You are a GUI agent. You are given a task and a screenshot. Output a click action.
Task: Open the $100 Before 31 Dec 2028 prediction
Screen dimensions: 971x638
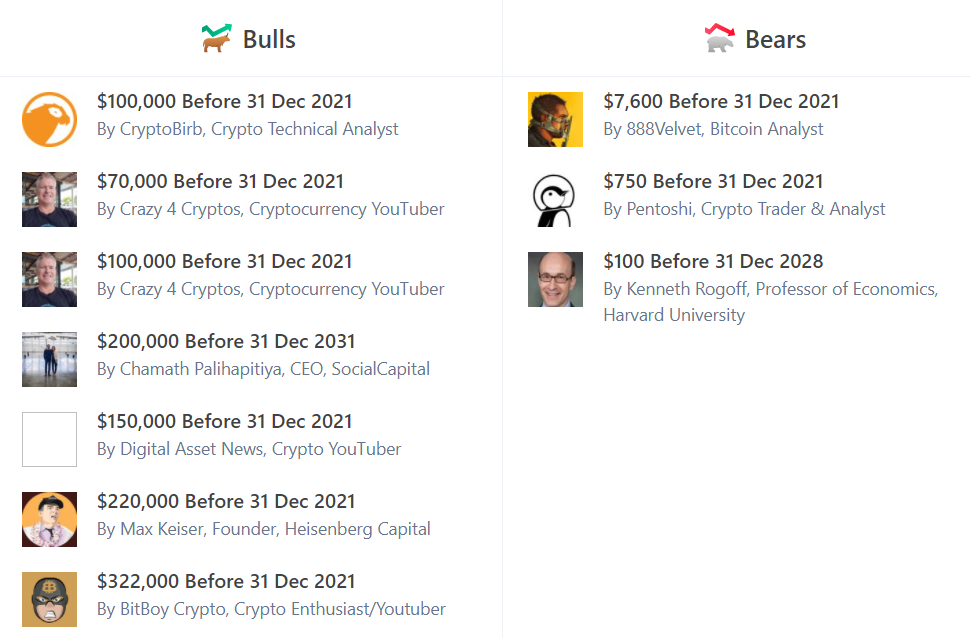713,261
